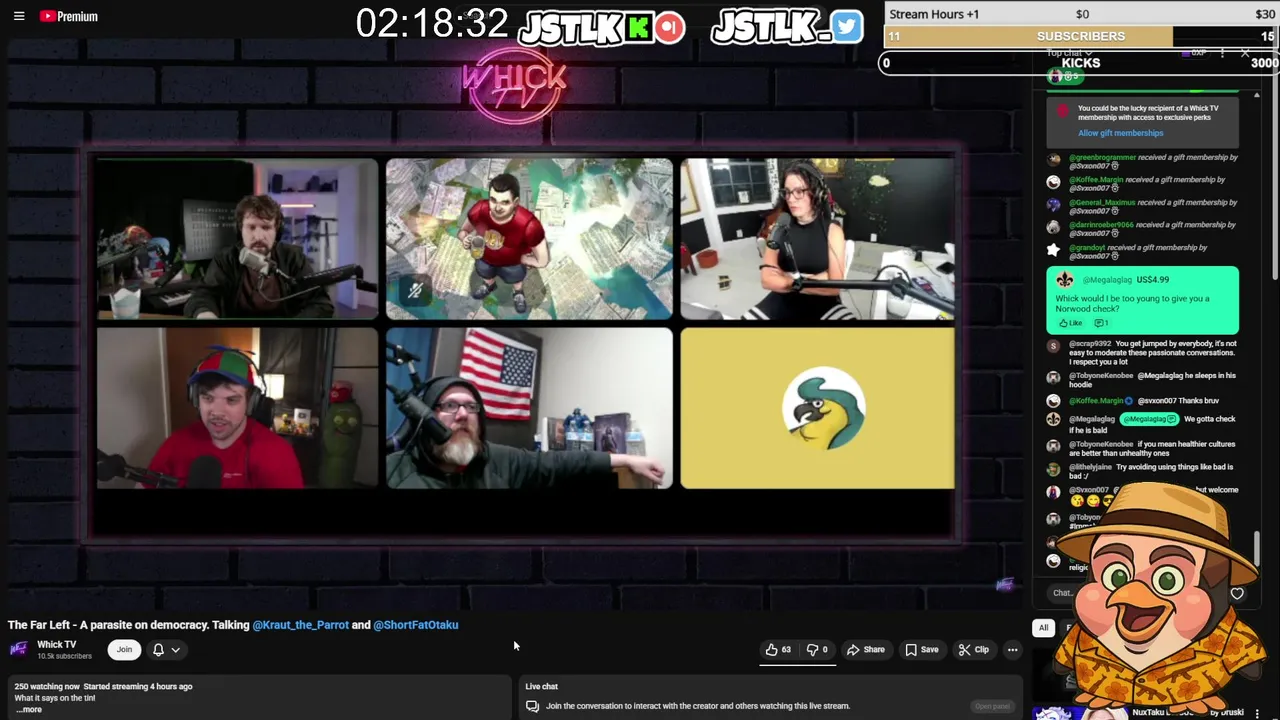The width and height of the screenshot is (1280, 720).
Task: Click the YouTube Premium logo
Action: pyautogui.click(x=69, y=16)
